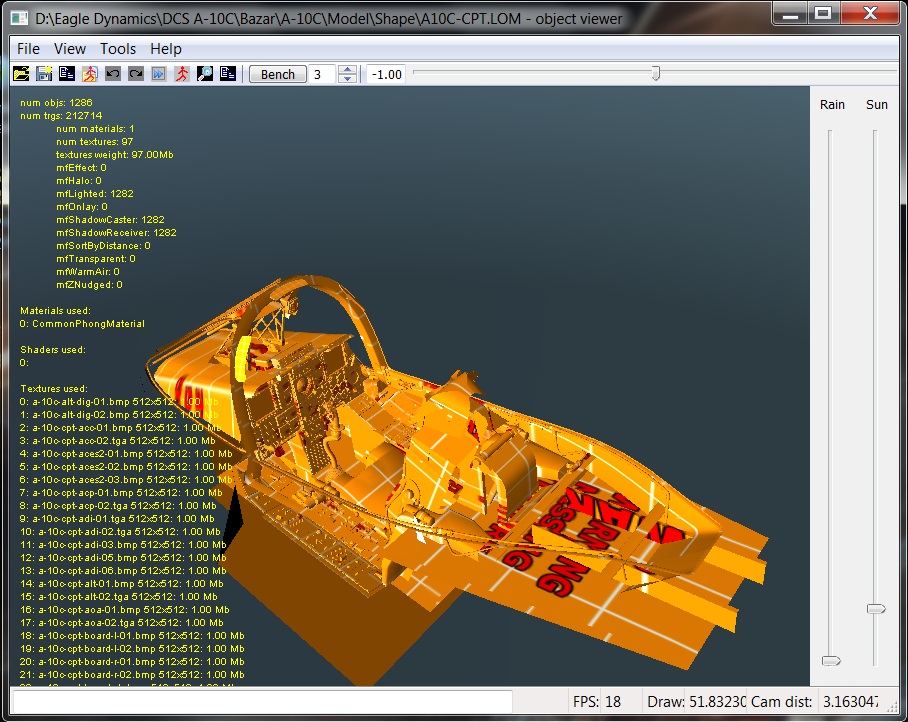This screenshot has width=908, height=722.
Task: Click texture row "12: a-10c-cpt-adi-05.bmp"
Action: pyautogui.click(x=123, y=558)
